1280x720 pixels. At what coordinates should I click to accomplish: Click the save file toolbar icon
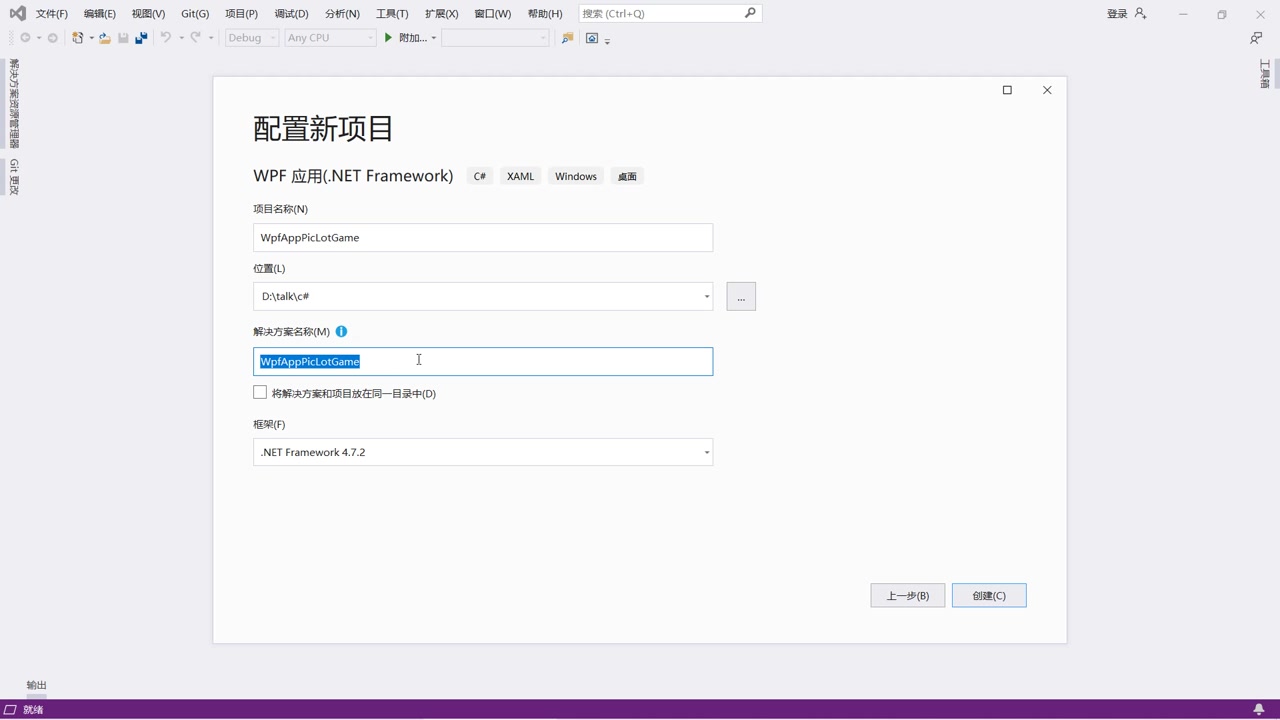click(x=123, y=38)
